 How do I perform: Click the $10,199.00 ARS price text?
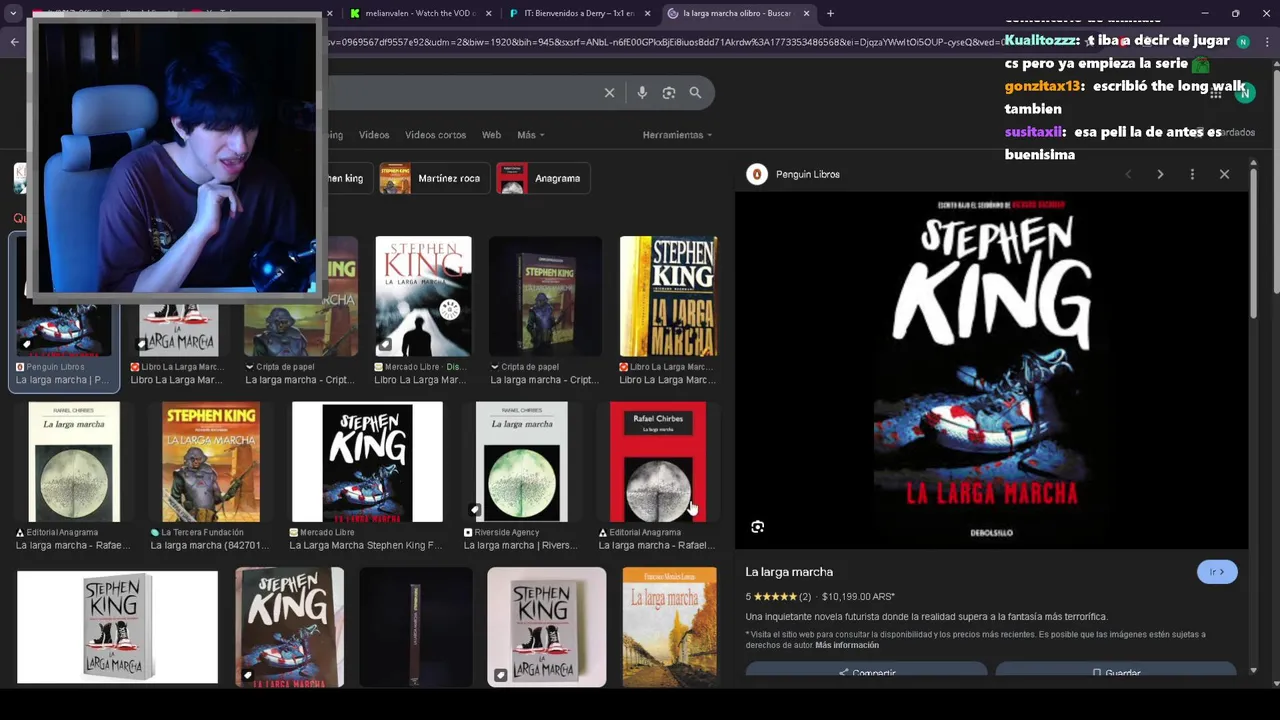(x=858, y=597)
